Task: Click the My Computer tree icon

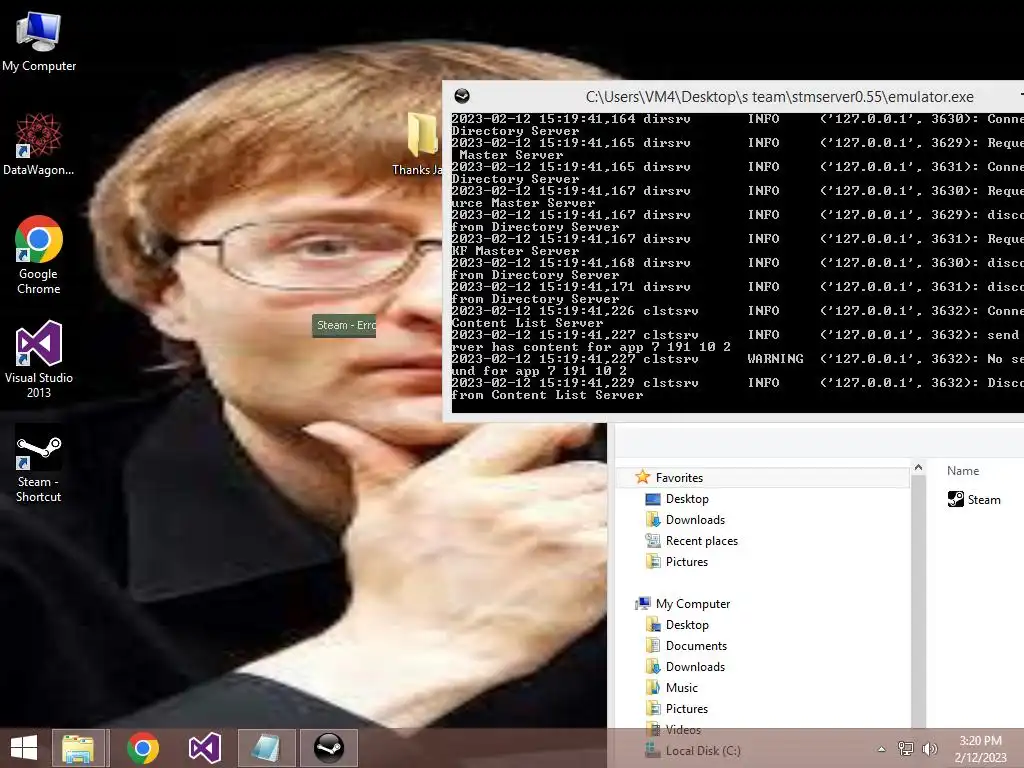Action: pyautogui.click(x=643, y=603)
